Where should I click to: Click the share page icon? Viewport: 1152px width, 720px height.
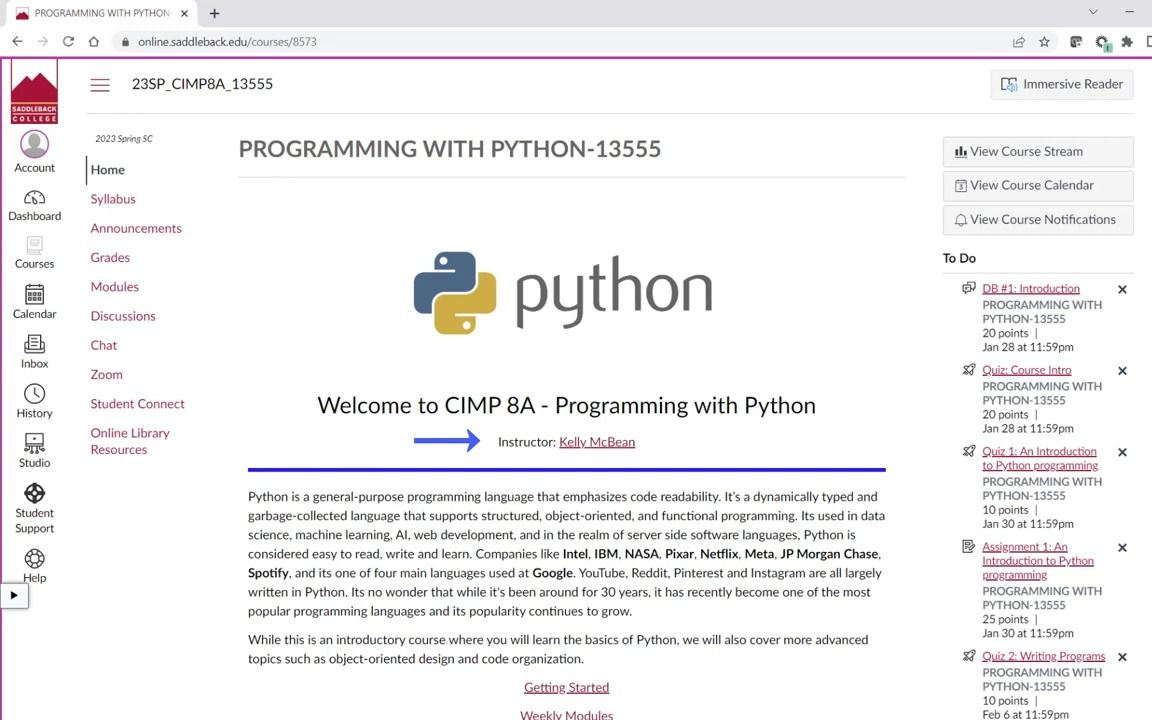pyautogui.click(x=1019, y=42)
